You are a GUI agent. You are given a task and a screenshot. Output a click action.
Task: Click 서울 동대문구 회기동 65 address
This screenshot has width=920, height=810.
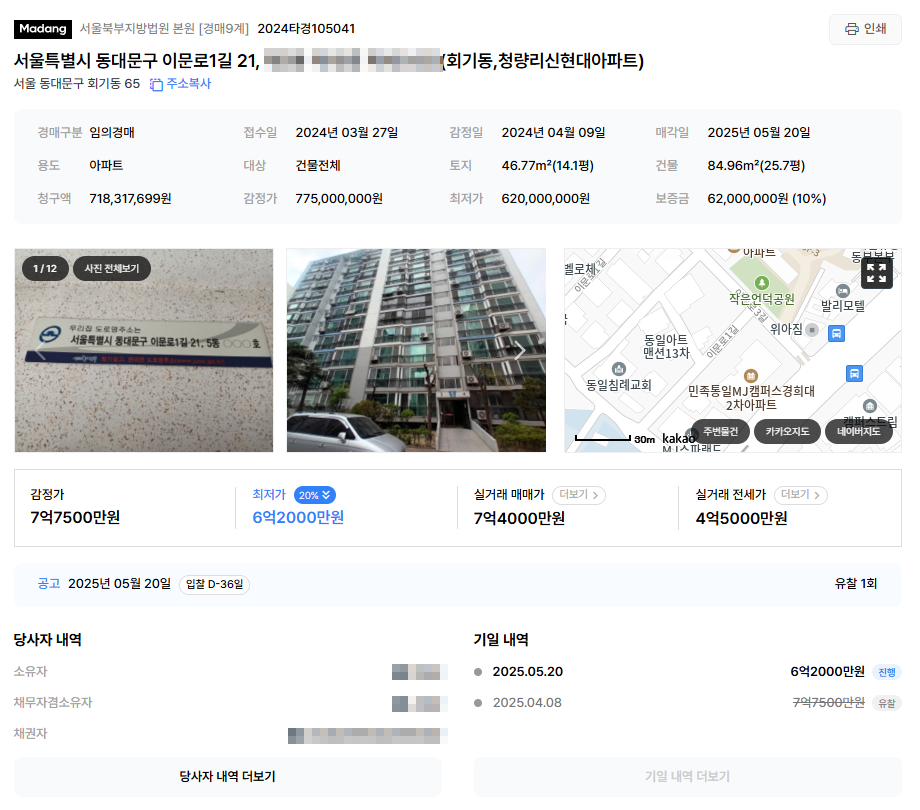coord(77,84)
